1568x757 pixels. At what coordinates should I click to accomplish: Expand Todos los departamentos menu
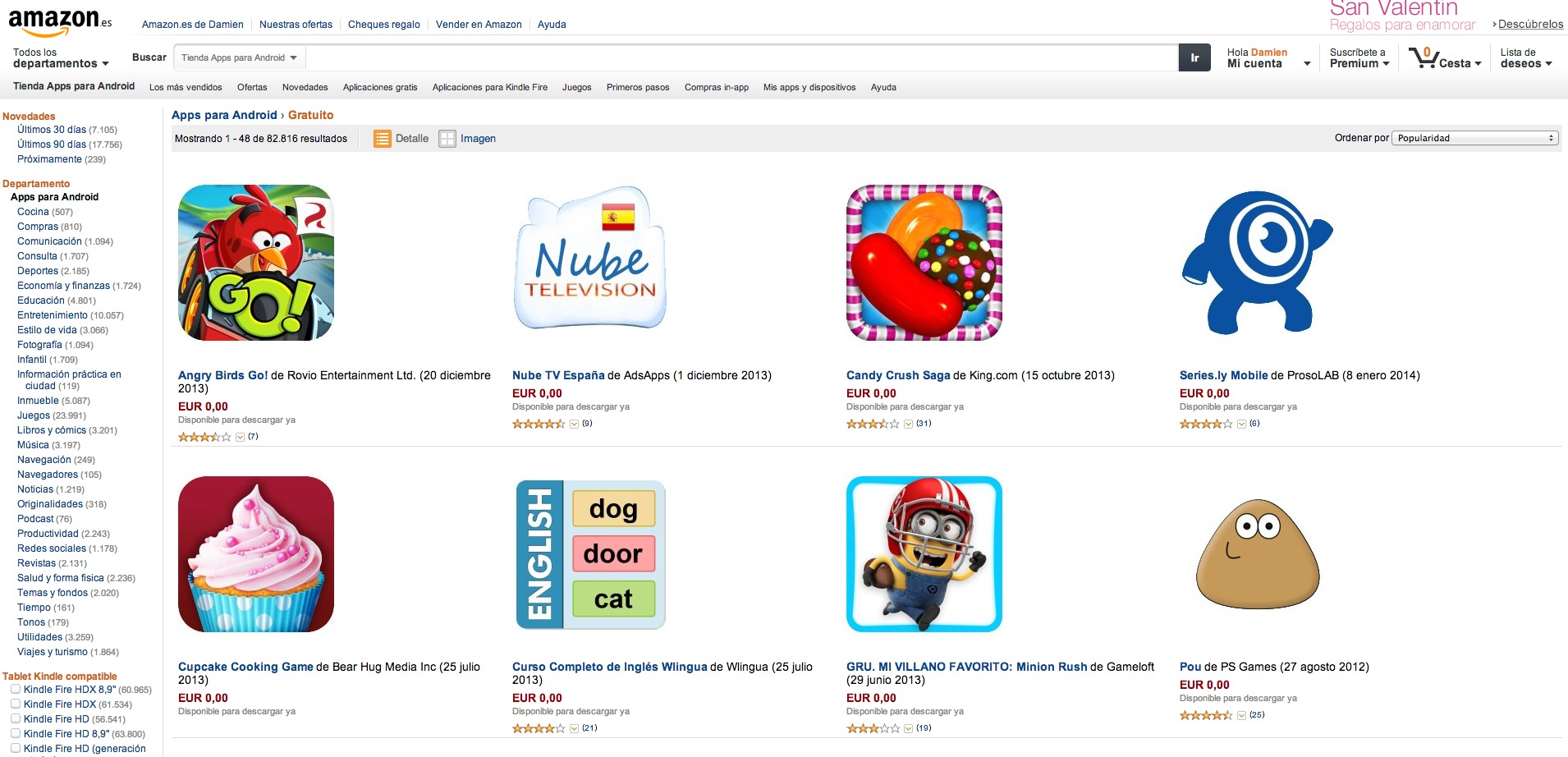pyautogui.click(x=60, y=58)
